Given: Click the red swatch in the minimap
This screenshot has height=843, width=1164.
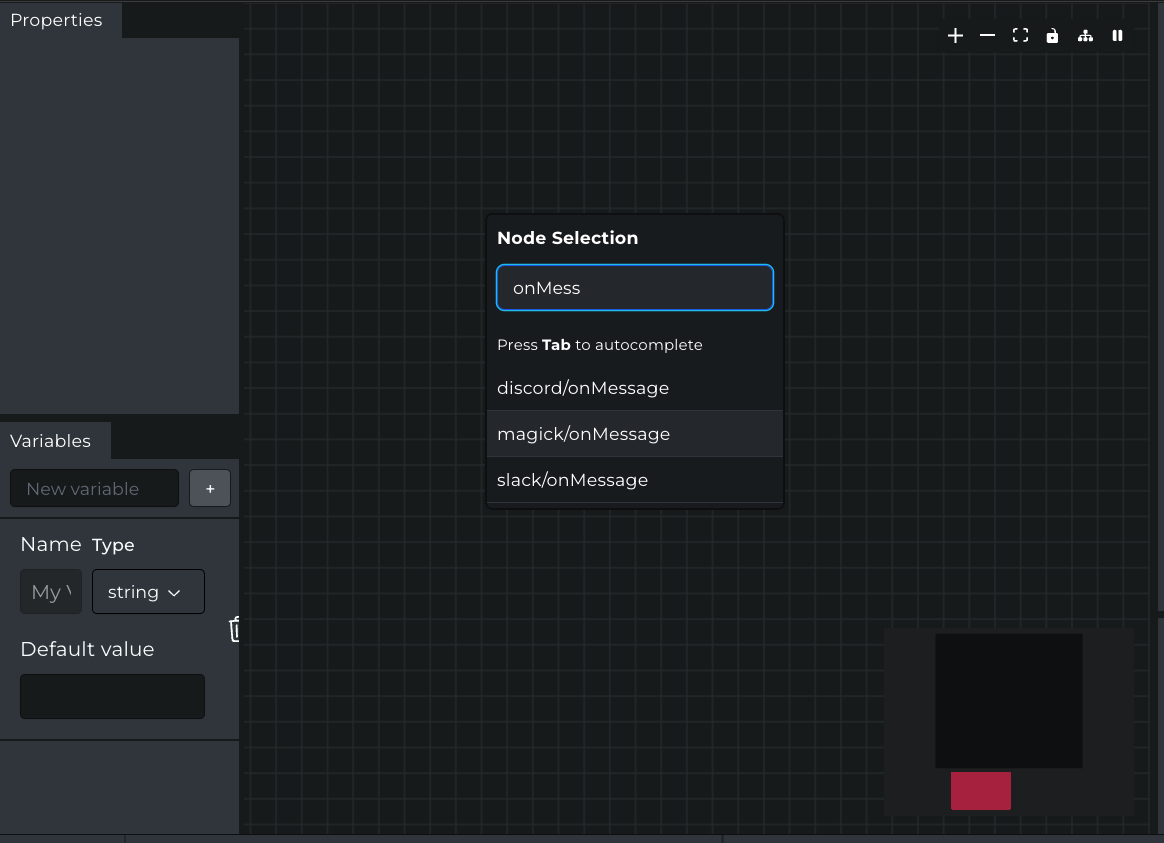Looking at the screenshot, I should 981,791.
